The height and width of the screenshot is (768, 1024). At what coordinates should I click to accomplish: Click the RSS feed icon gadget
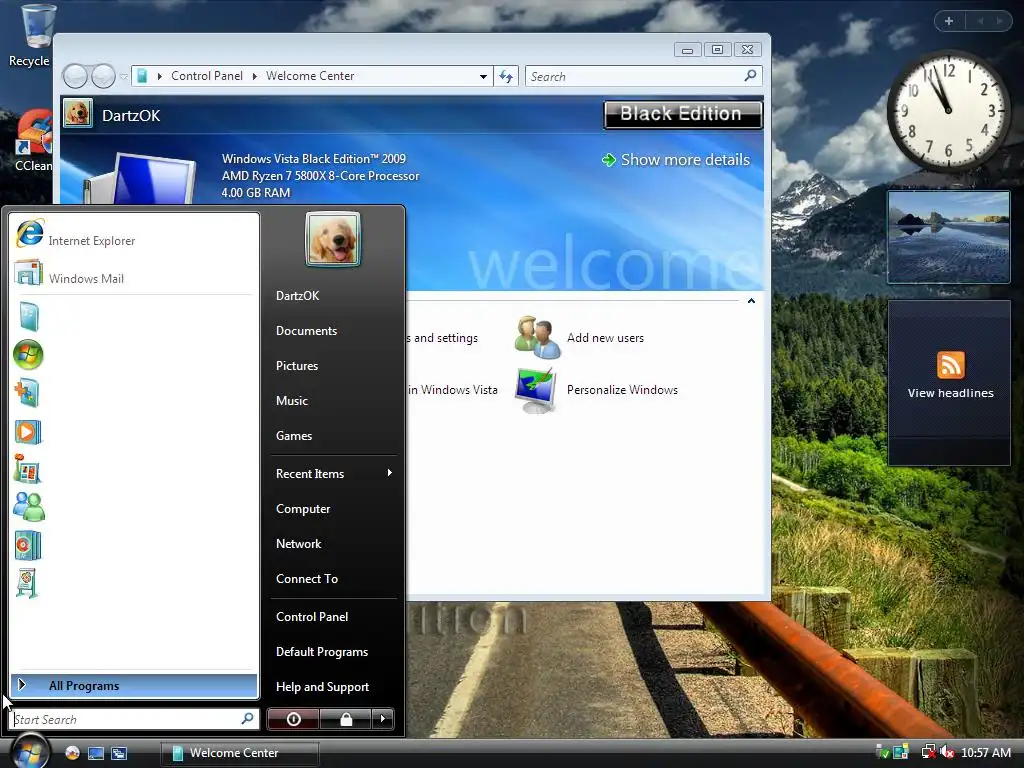[950, 365]
